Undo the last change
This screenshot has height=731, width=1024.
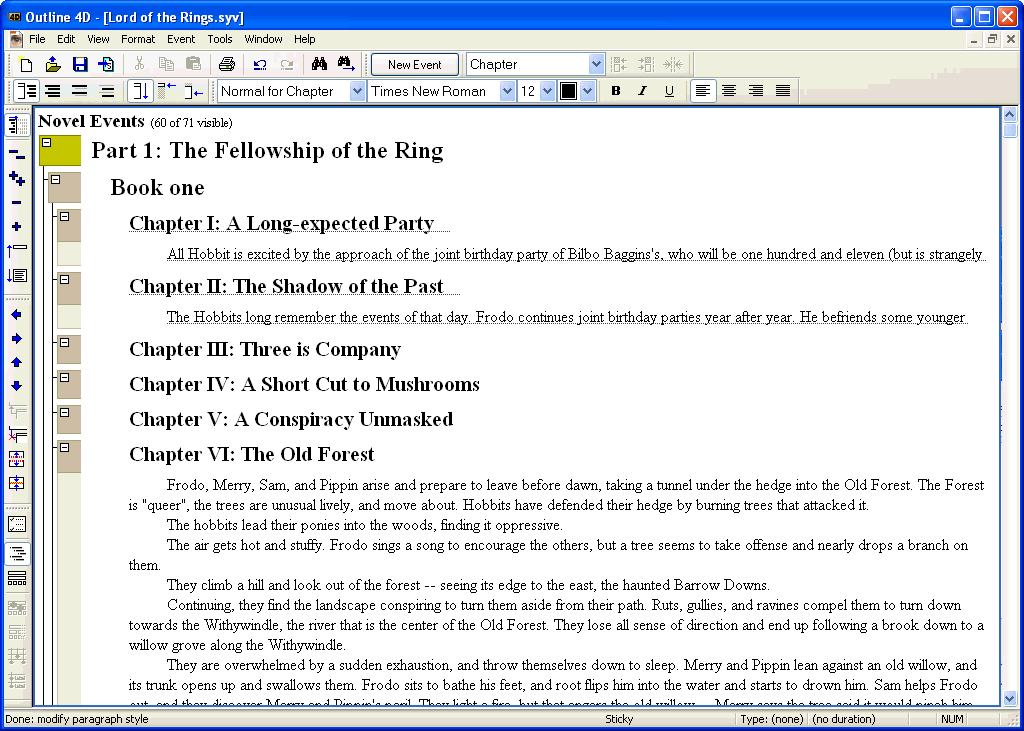coord(259,63)
